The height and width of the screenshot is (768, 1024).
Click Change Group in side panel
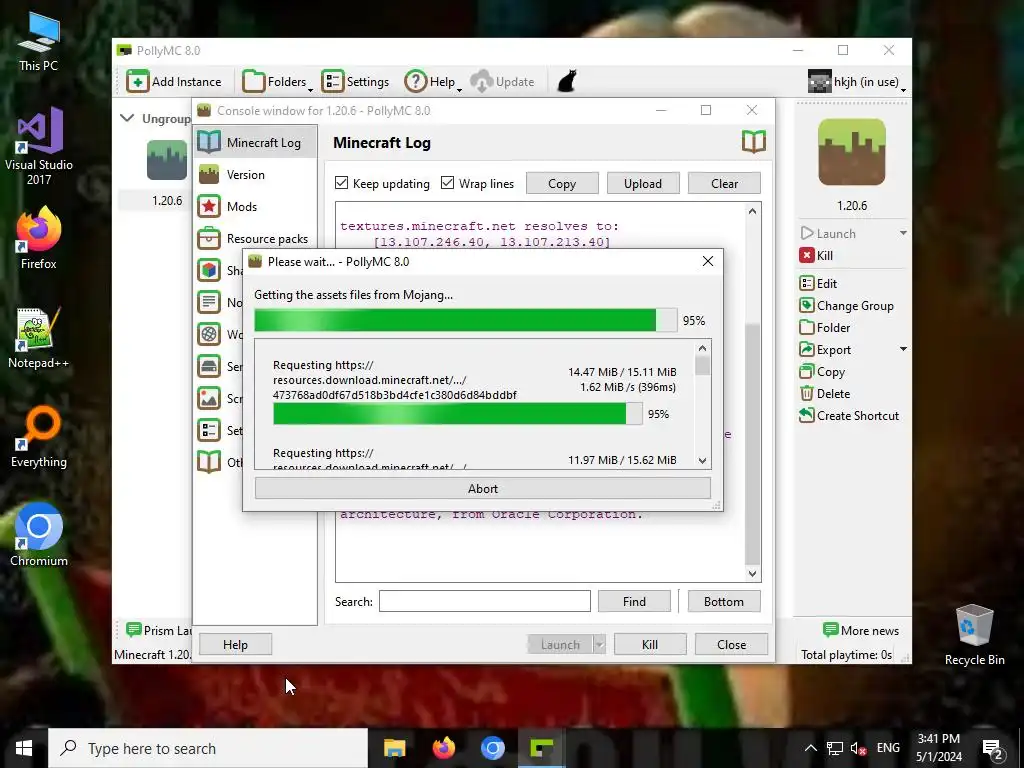[x=846, y=306]
